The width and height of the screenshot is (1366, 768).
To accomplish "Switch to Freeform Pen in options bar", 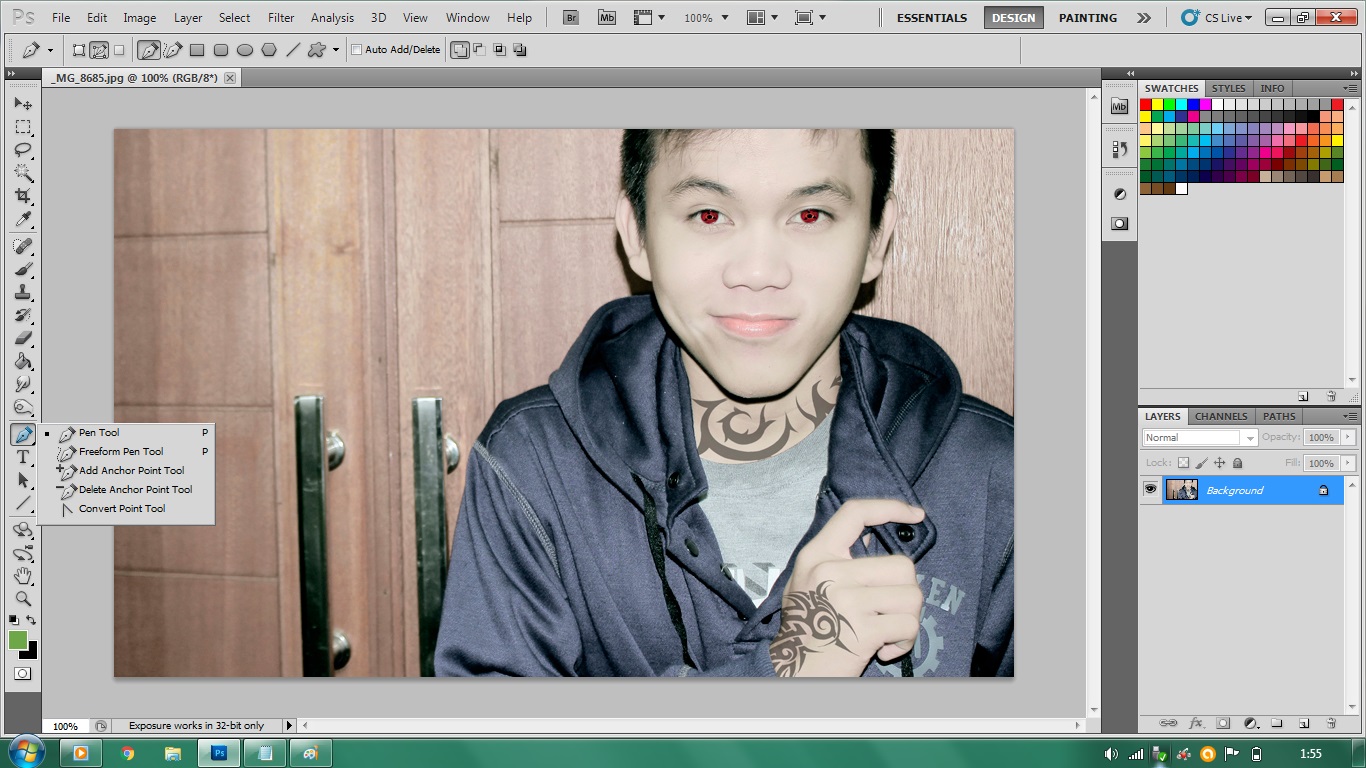I will pos(173,49).
